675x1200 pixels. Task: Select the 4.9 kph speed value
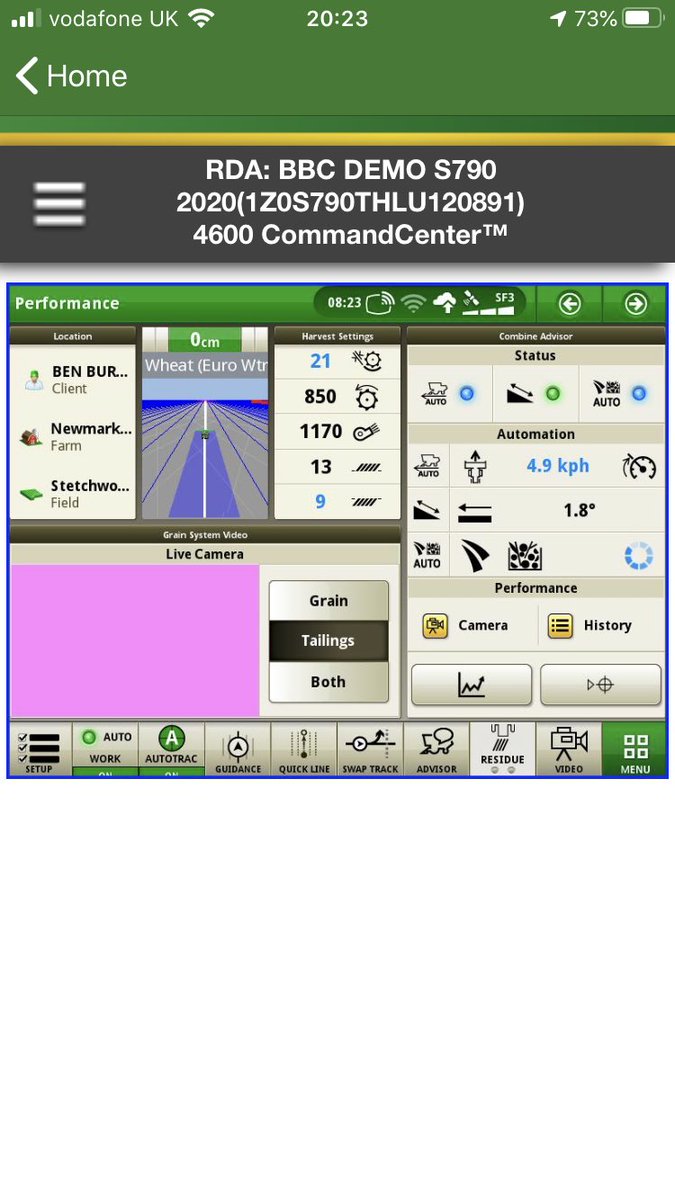[x=558, y=466]
